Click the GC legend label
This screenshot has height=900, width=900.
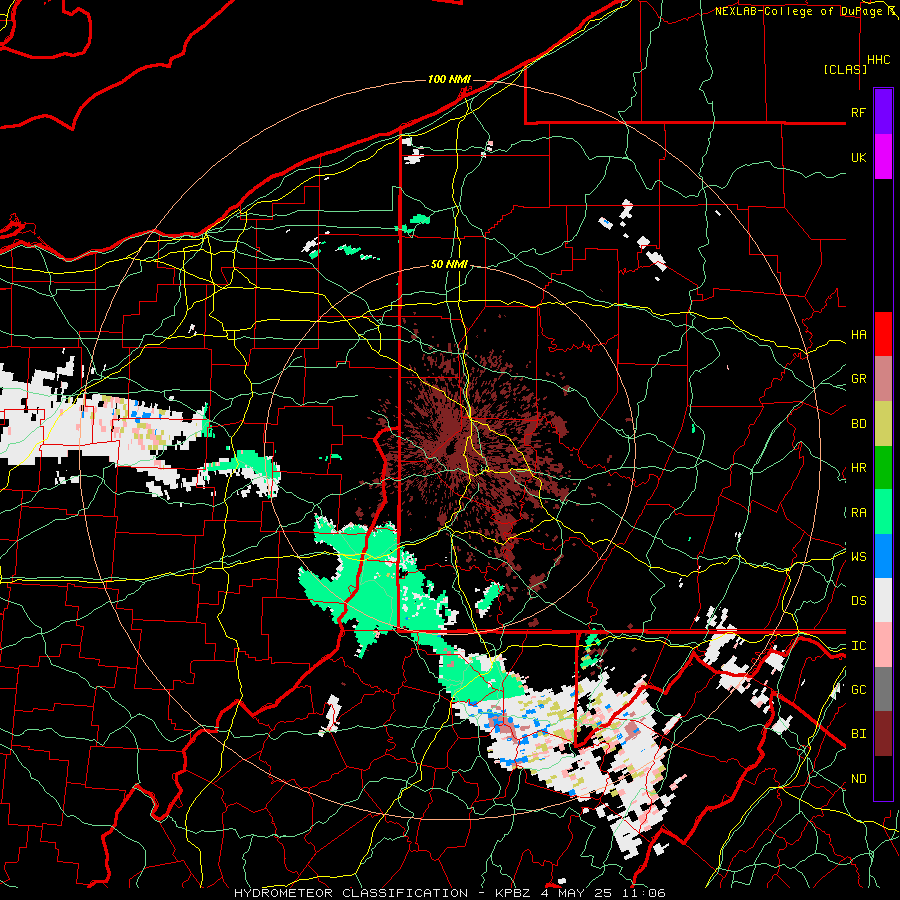(858, 690)
